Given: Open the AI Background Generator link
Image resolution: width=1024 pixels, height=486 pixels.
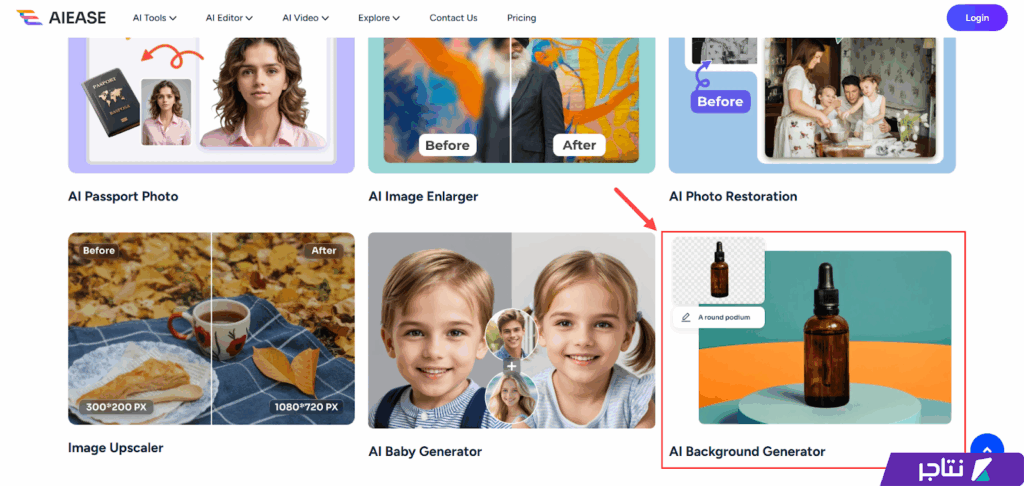Looking at the screenshot, I should [x=747, y=451].
